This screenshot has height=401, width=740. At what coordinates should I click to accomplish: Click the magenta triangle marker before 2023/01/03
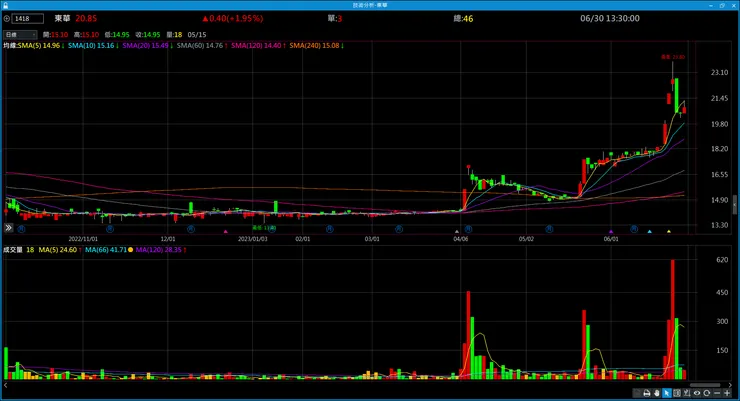point(226,232)
